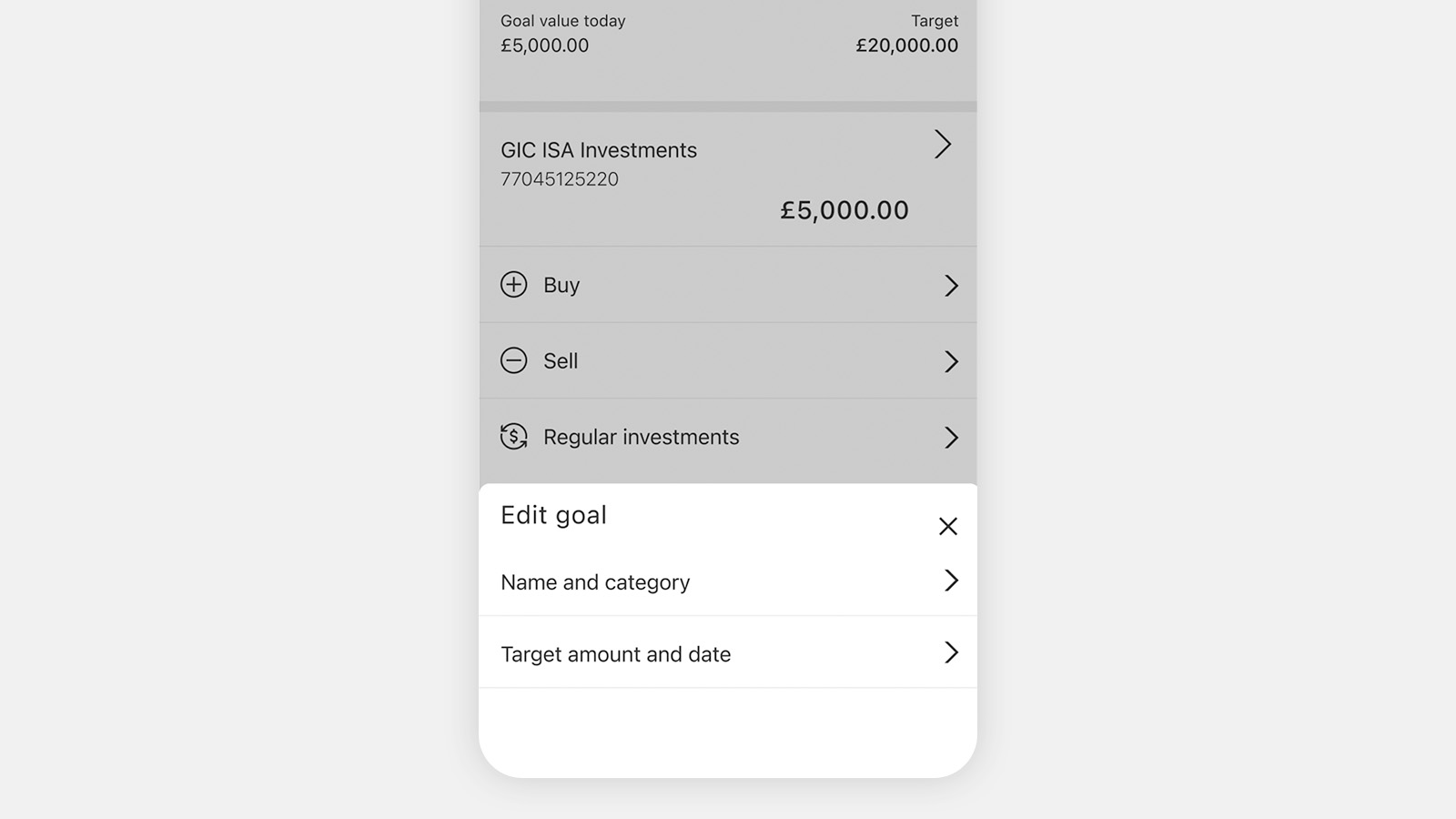1456x819 pixels.
Task: Close the Edit goal sheet
Action: point(947,526)
